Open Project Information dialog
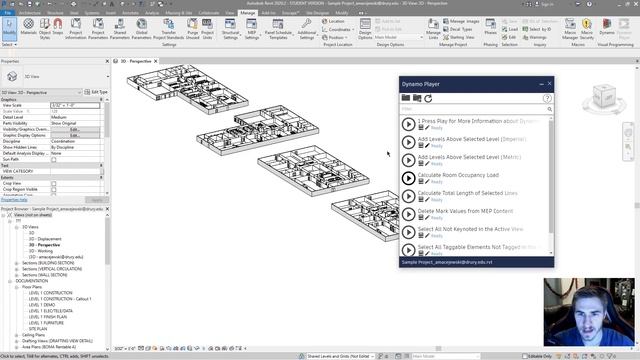 tap(76, 29)
